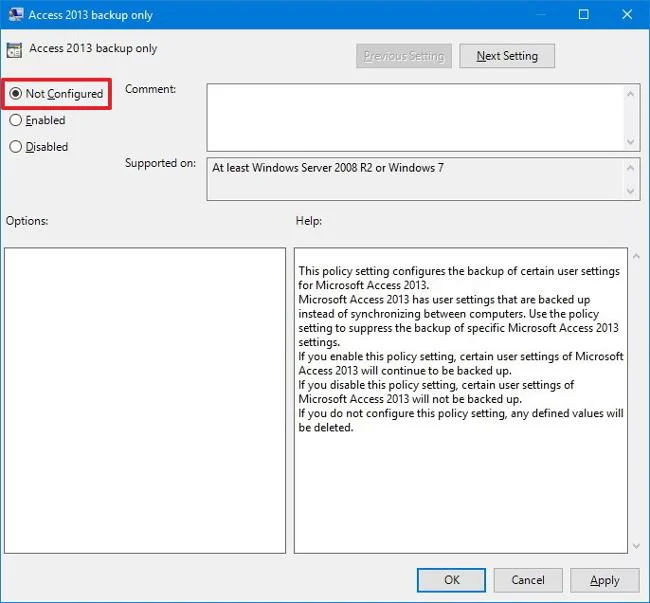Click the 'Help:' label

click(x=309, y=221)
